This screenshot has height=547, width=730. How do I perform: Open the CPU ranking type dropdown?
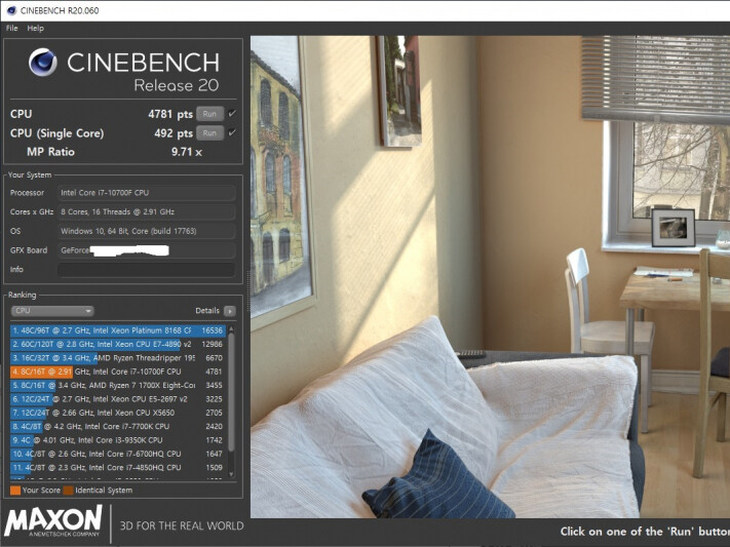tap(52, 311)
